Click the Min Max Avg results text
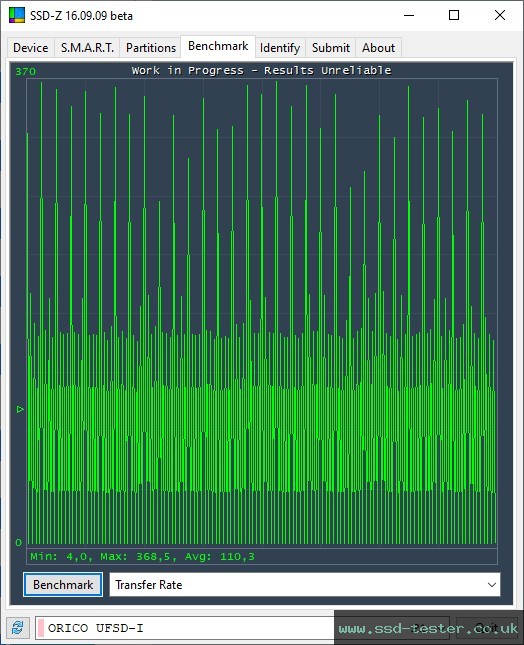 coord(142,557)
